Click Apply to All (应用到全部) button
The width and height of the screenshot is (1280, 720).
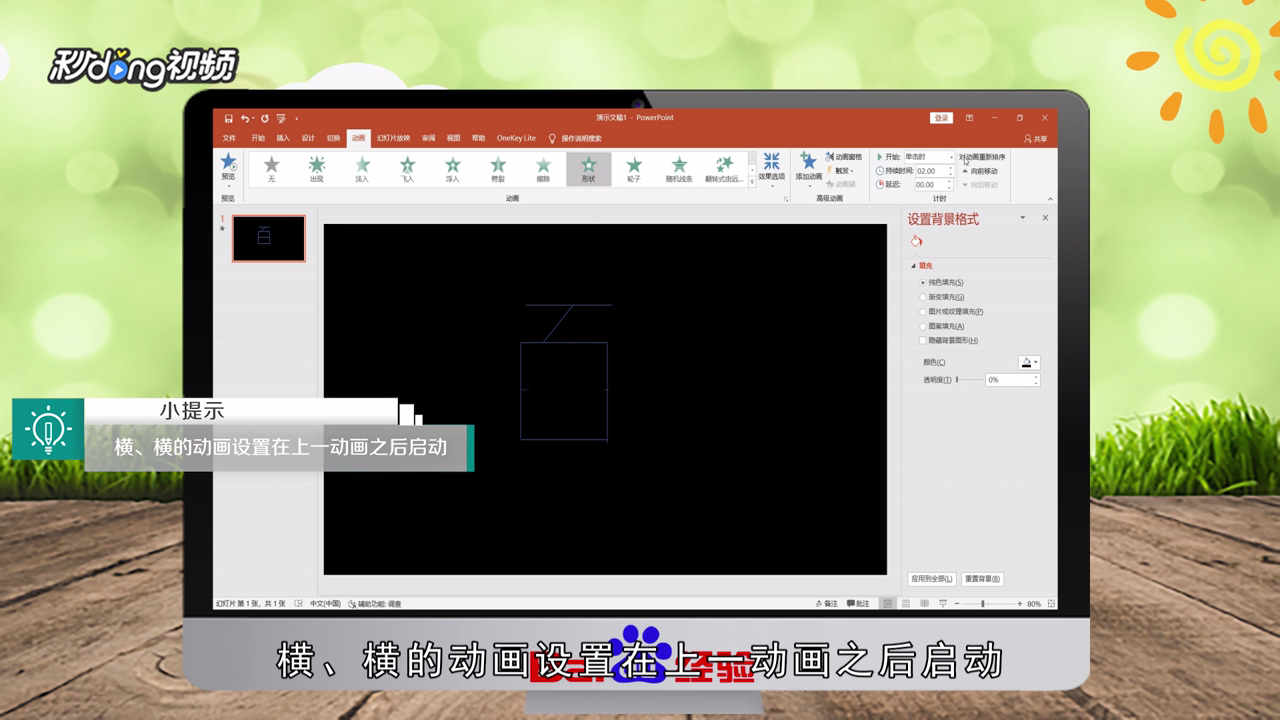coord(931,579)
